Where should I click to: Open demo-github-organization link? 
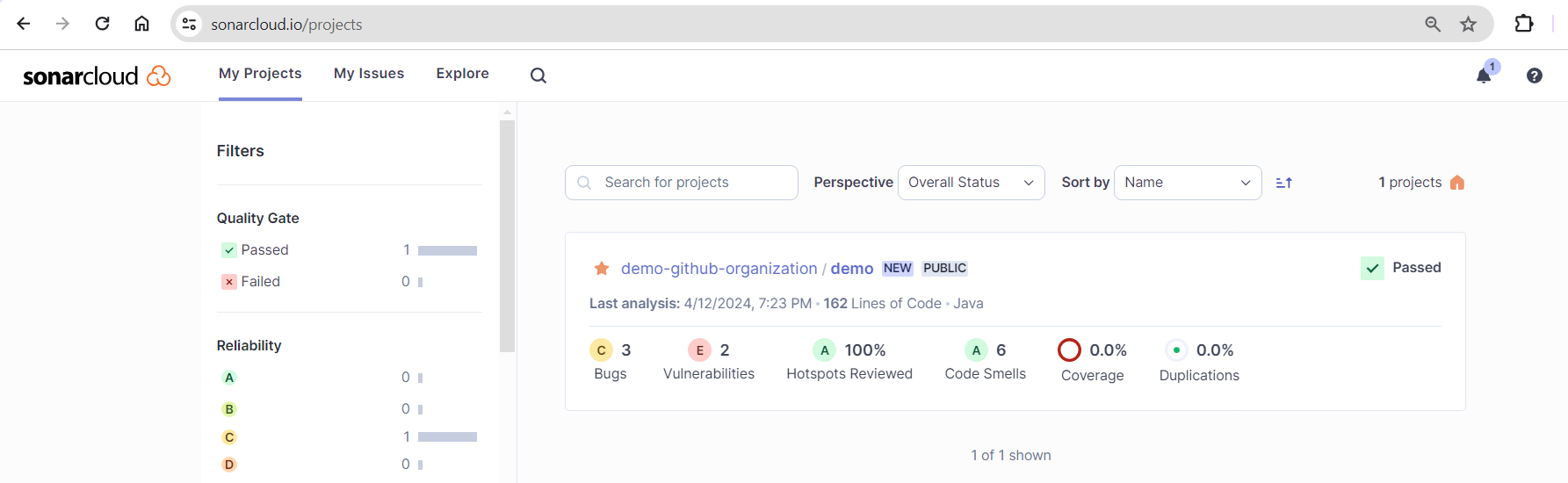point(719,269)
